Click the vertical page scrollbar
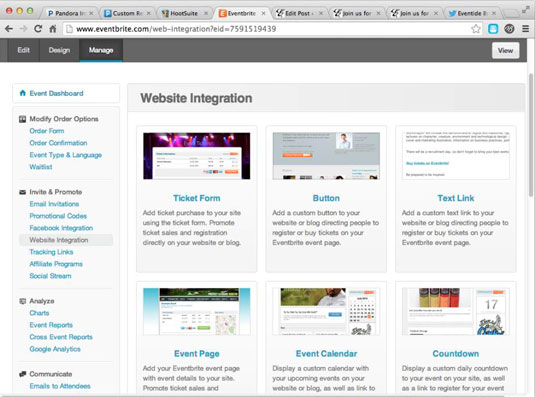Screen dimensions: 535x397 531,135
